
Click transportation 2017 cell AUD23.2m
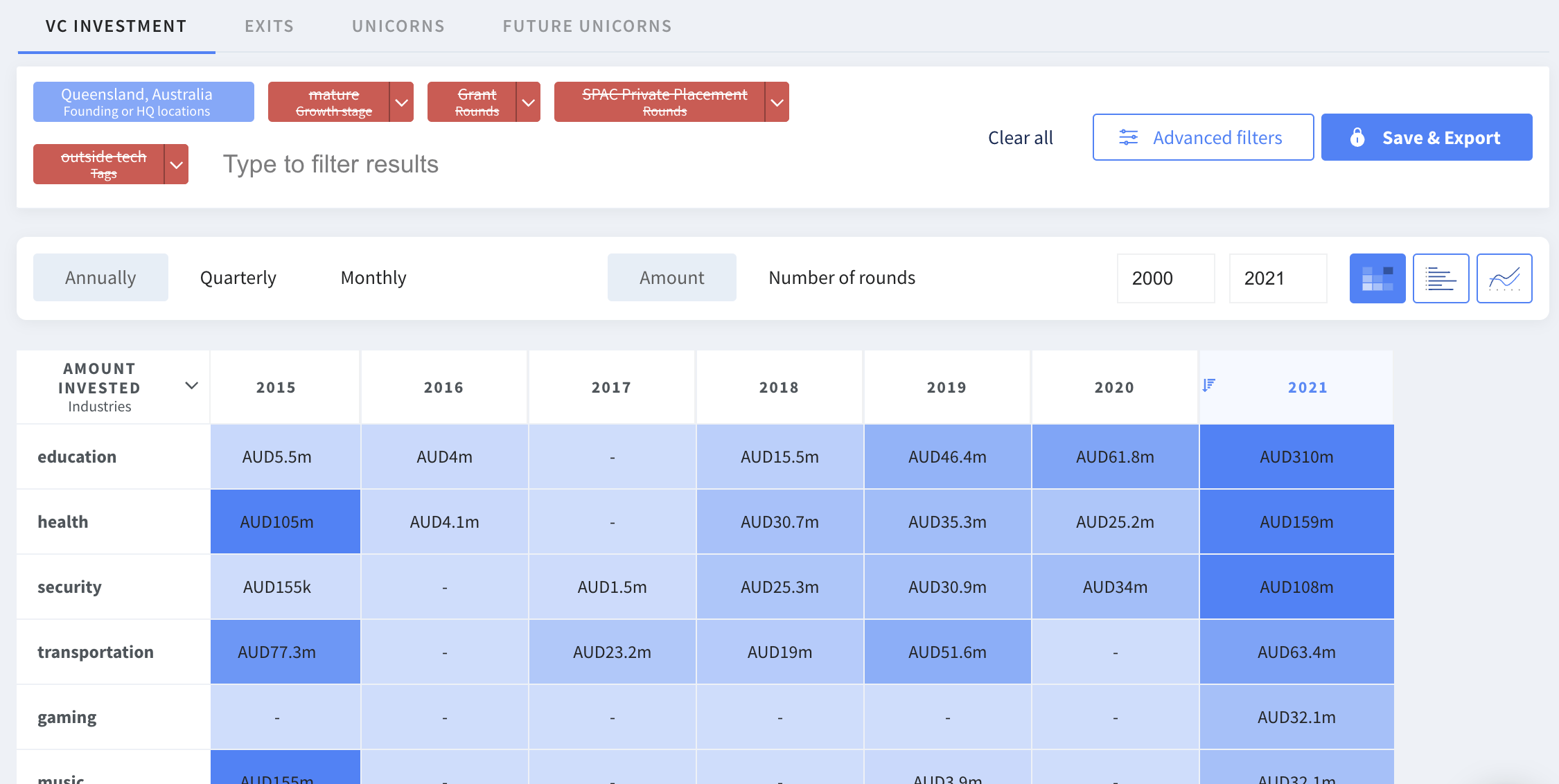coord(612,652)
